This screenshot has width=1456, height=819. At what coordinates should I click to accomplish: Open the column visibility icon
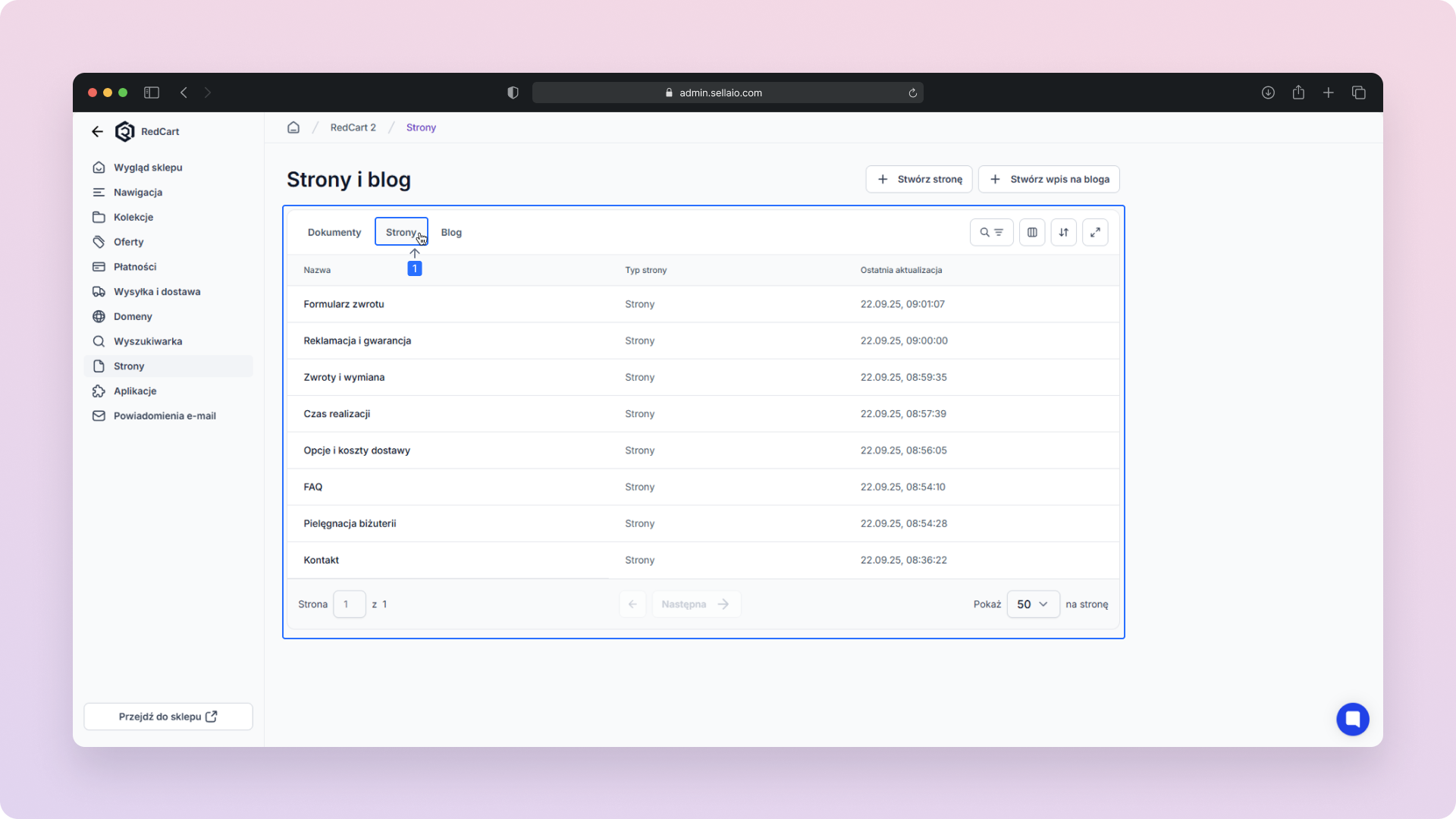(x=1032, y=232)
